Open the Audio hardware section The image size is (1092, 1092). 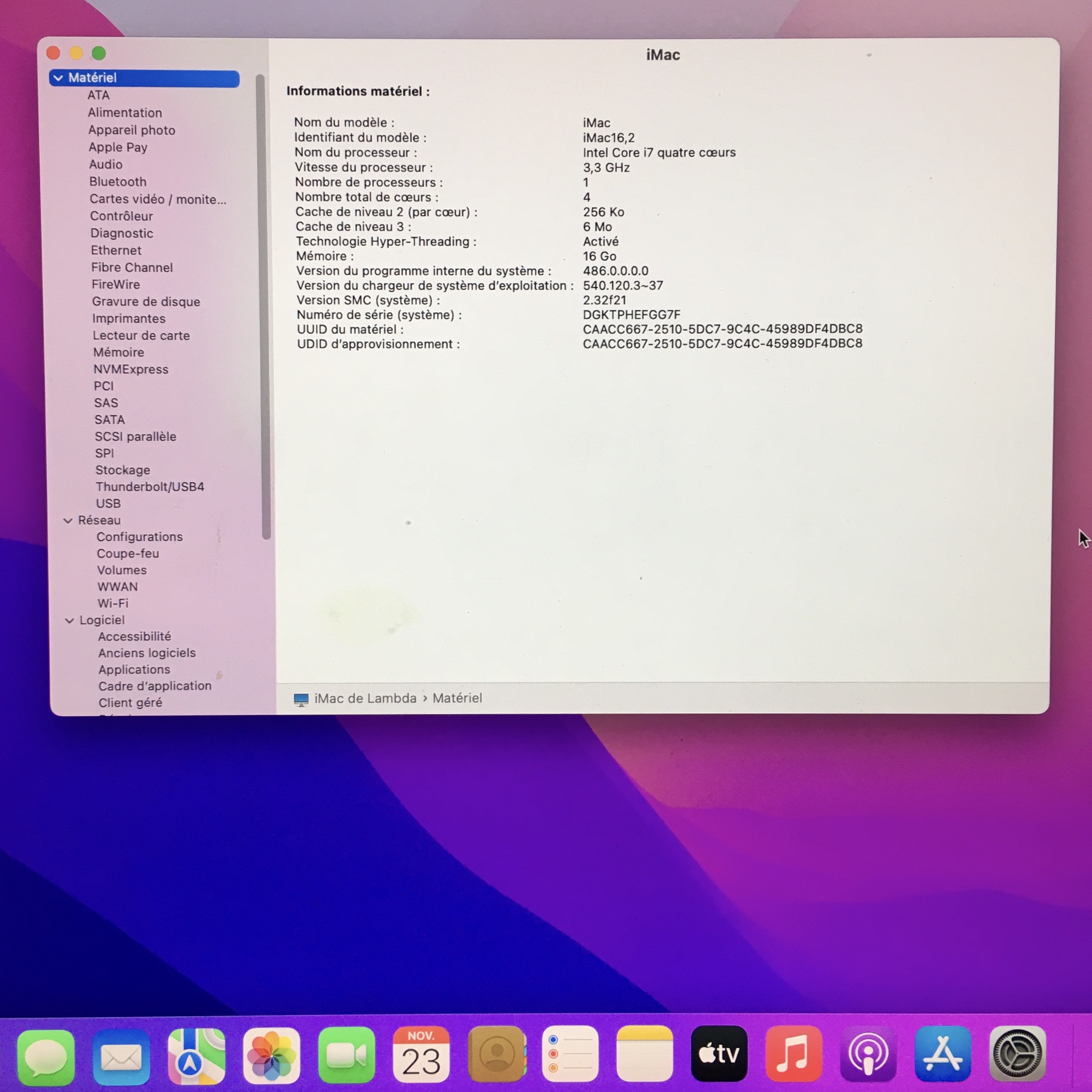tap(106, 164)
